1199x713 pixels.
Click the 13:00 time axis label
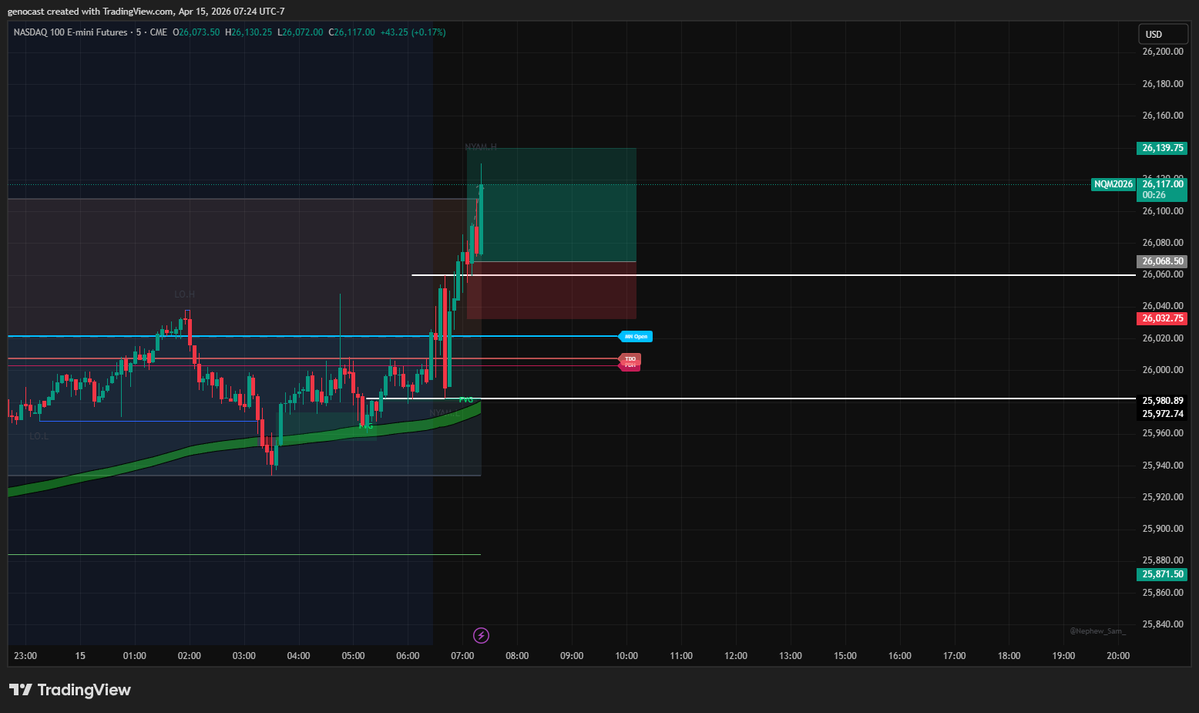(791, 656)
